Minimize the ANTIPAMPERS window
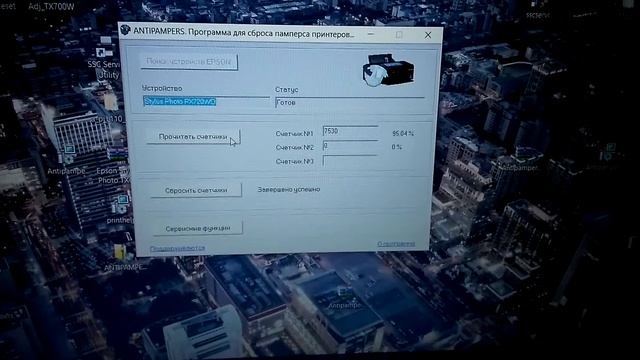This screenshot has height=360, width=640. point(371,35)
